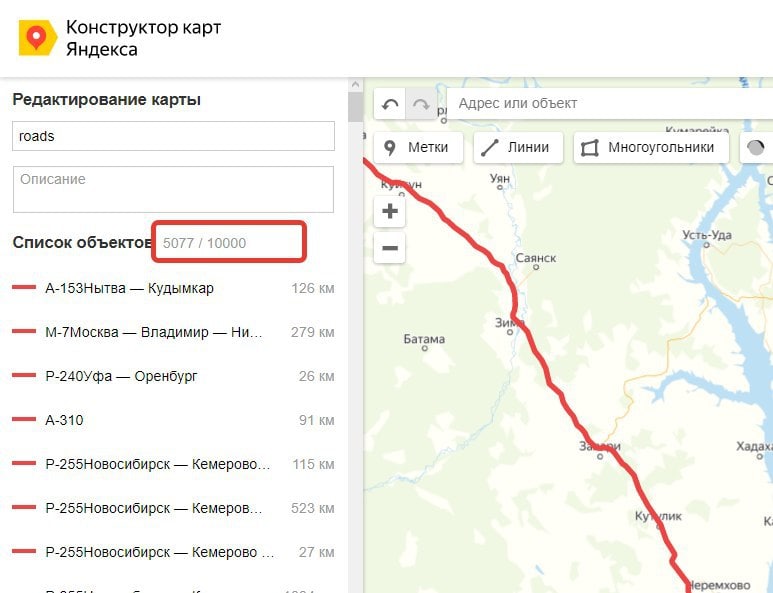This screenshot has width=773, height=593.
Task: Click the sidebar scrollbar thumb
Action: [x=355, y=107]
